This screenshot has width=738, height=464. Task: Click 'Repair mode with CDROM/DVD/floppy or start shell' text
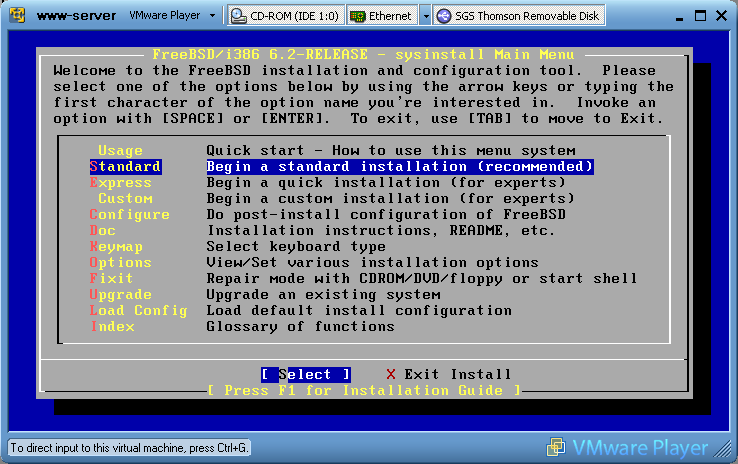421,279
